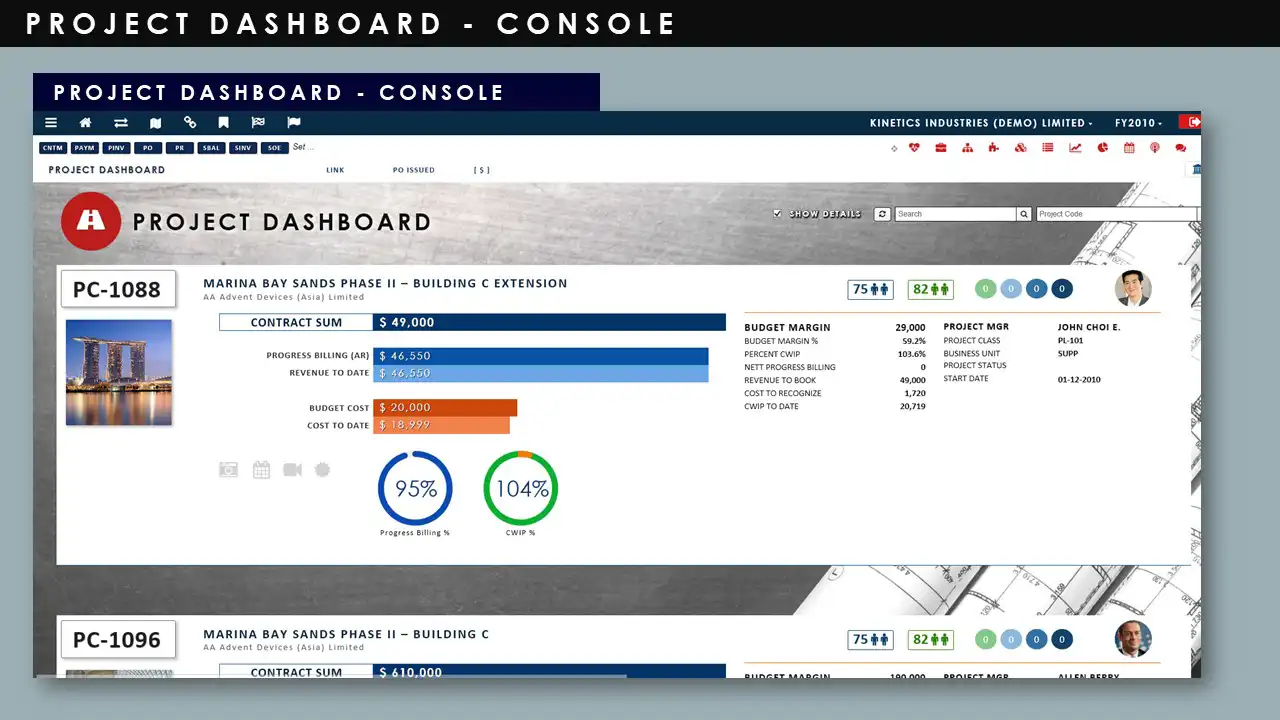Open the red calendar icon near the top right
Screen dimensions: 1280x720
click(x=1129, y=147)
